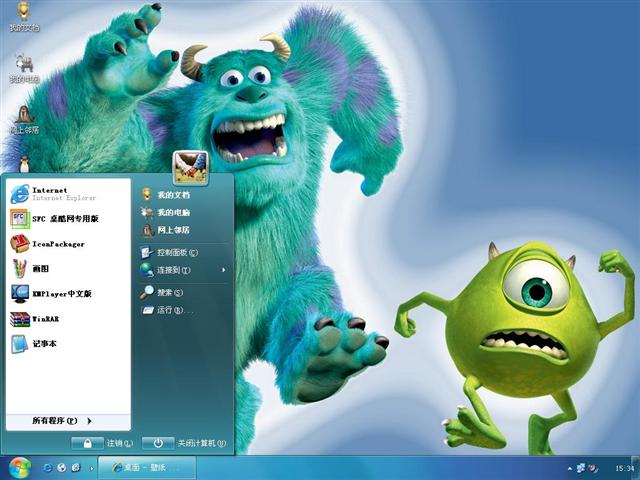Switch to 桌面 - 壁纸 taskbar window

(147, 468)
